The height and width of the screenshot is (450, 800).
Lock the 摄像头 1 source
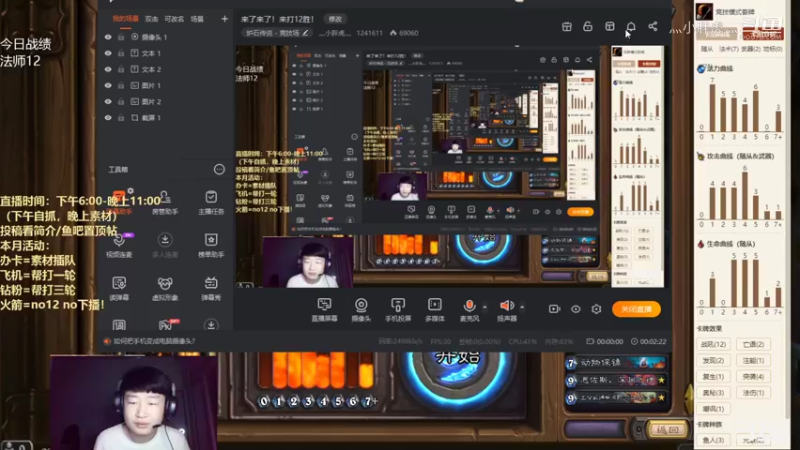[x=121, y=37]
